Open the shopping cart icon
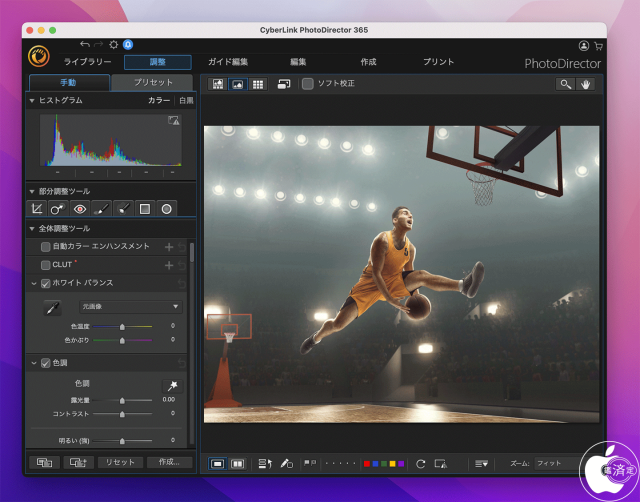Viewport: 640px width, 502px height. pyautogui.click(x=598, y=46)
